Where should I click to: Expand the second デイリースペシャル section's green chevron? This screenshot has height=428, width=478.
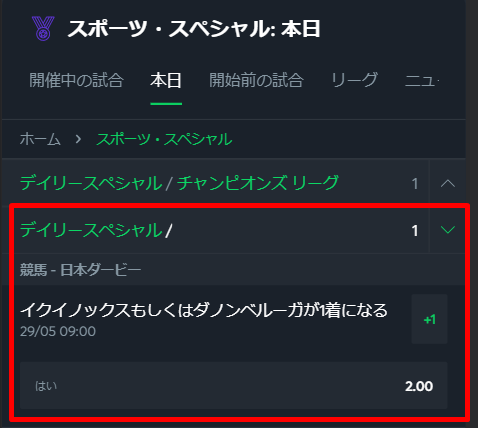pos(448,230)
